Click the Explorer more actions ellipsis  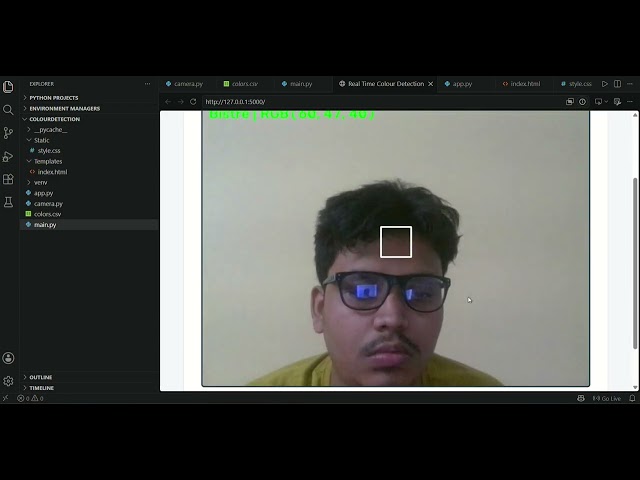tap(147, 84)
